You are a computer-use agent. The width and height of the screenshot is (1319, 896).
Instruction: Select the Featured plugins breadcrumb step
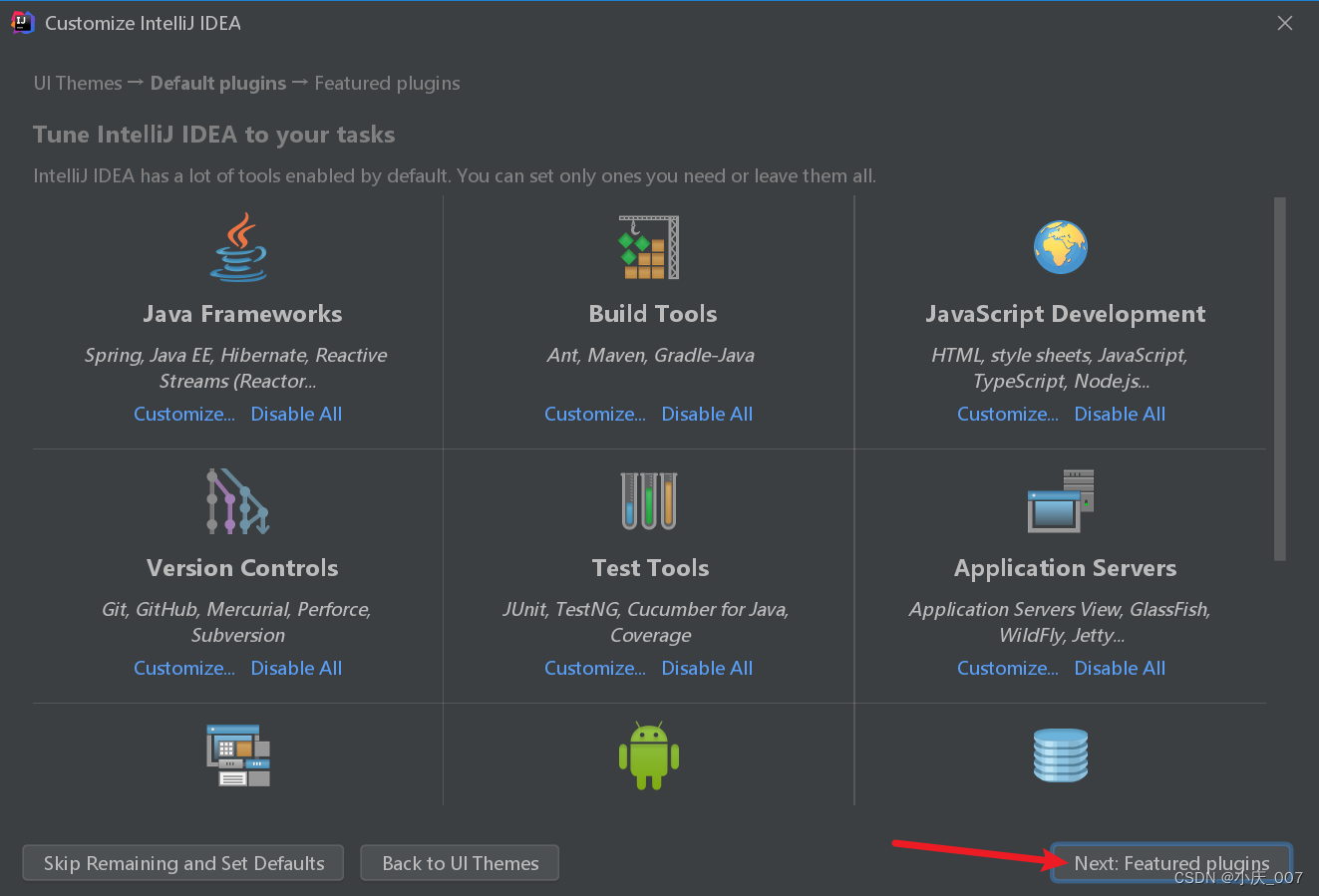(387, 83)
